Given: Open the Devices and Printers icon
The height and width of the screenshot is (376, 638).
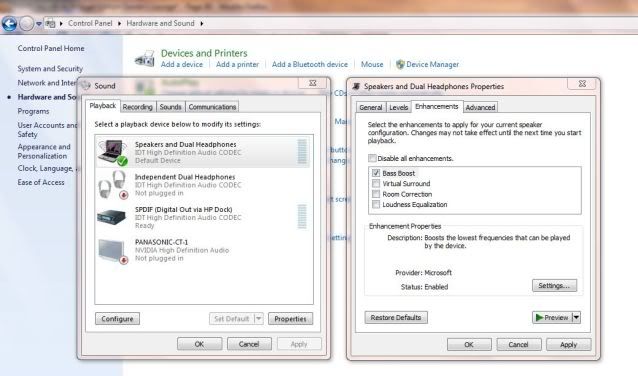Looking at the screenshot, I should 144,59.
